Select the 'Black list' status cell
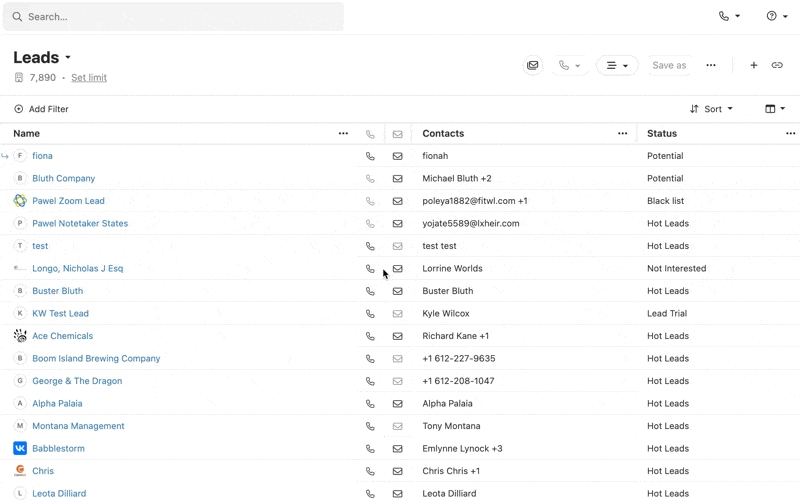 (665, 201)
